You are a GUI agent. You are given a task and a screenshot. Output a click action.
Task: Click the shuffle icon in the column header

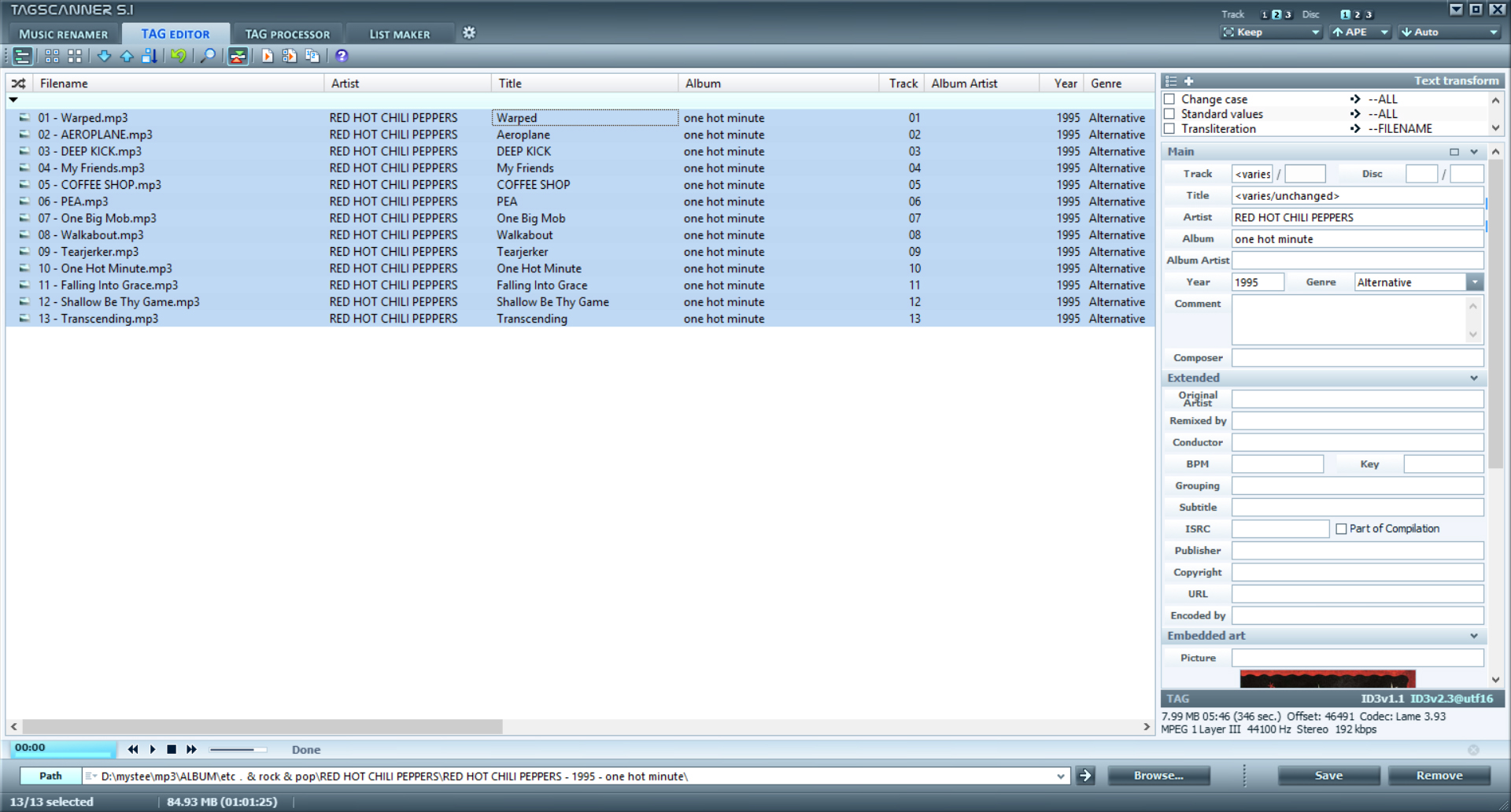tap(19, 83)
